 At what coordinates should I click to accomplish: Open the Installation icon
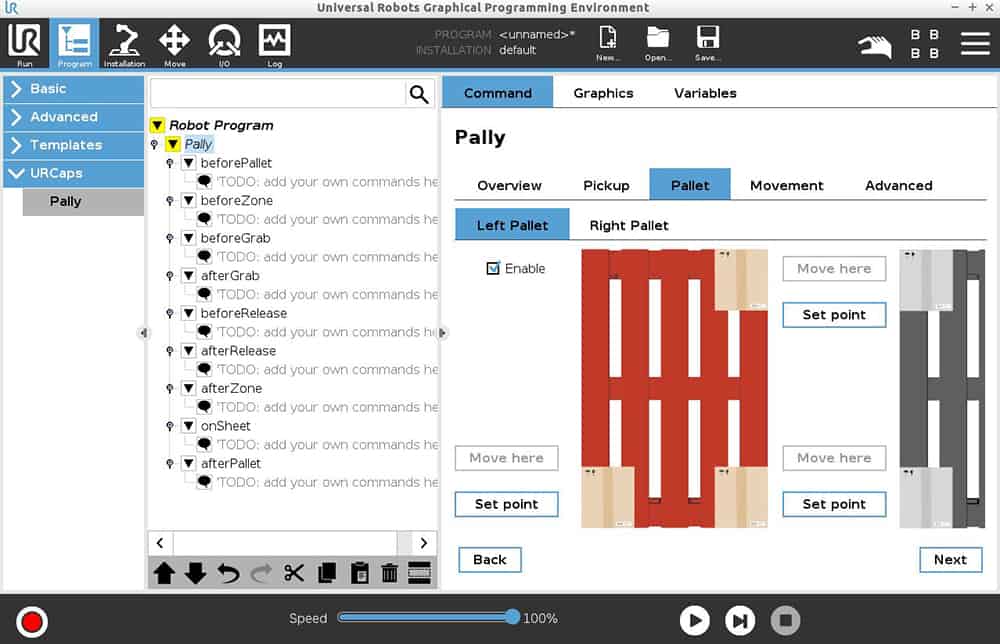click(124, 43)
